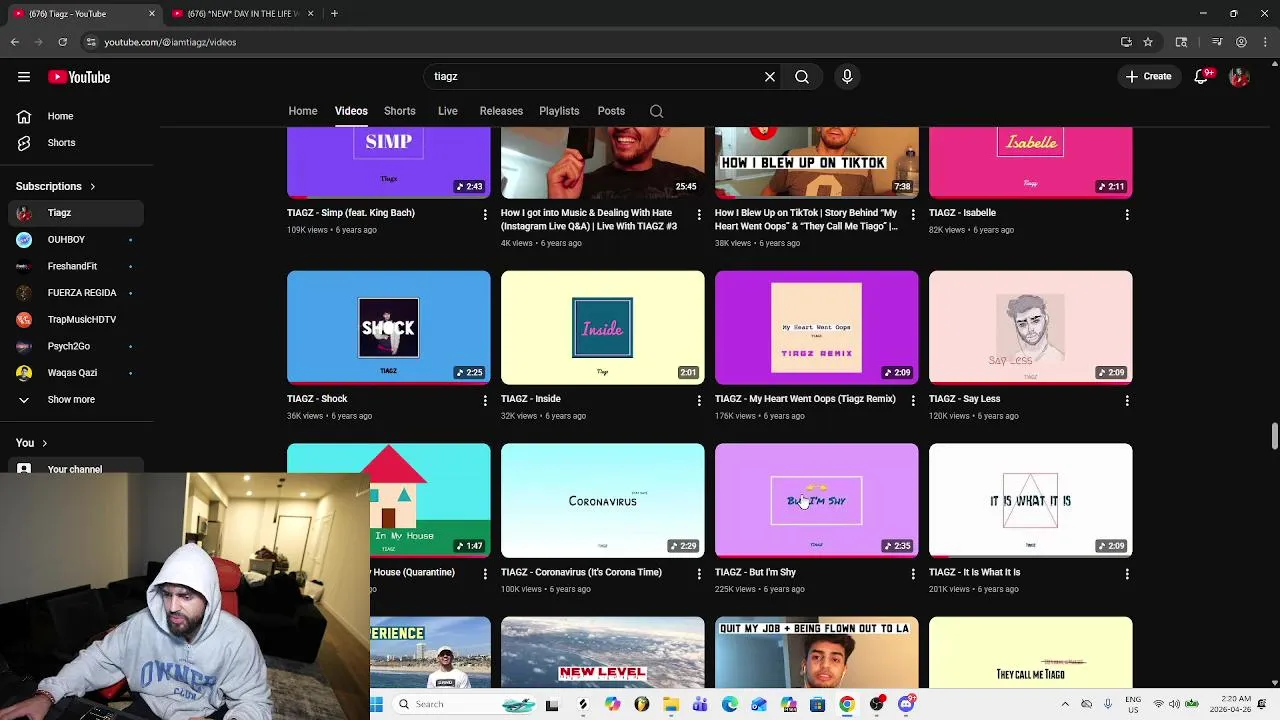Open the Releases tab

501,111
